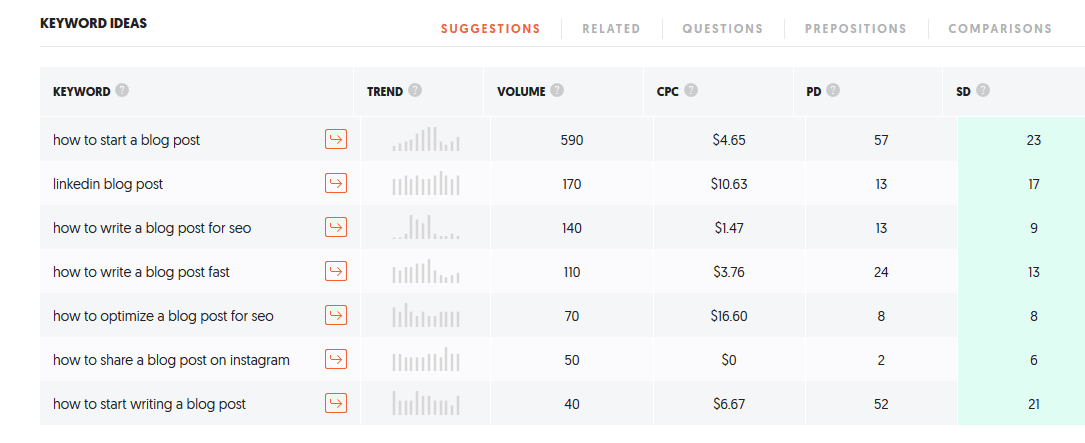
Task: Click help icon beside CPC header
Action: point(691,91)
